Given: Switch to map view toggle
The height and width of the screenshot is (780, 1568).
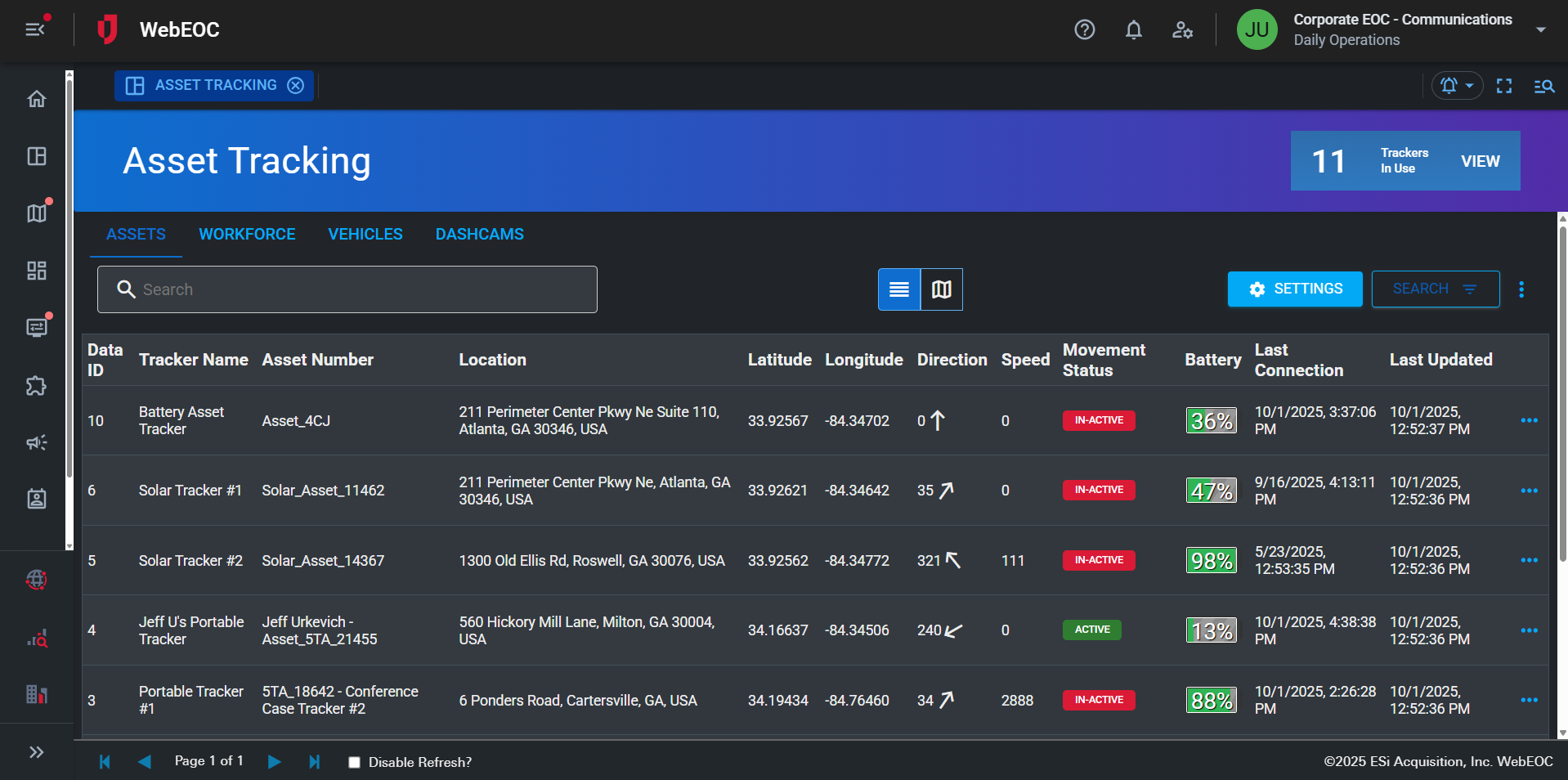Looking at the screenshot, I should pyautogui.click(x=942, y=289).
